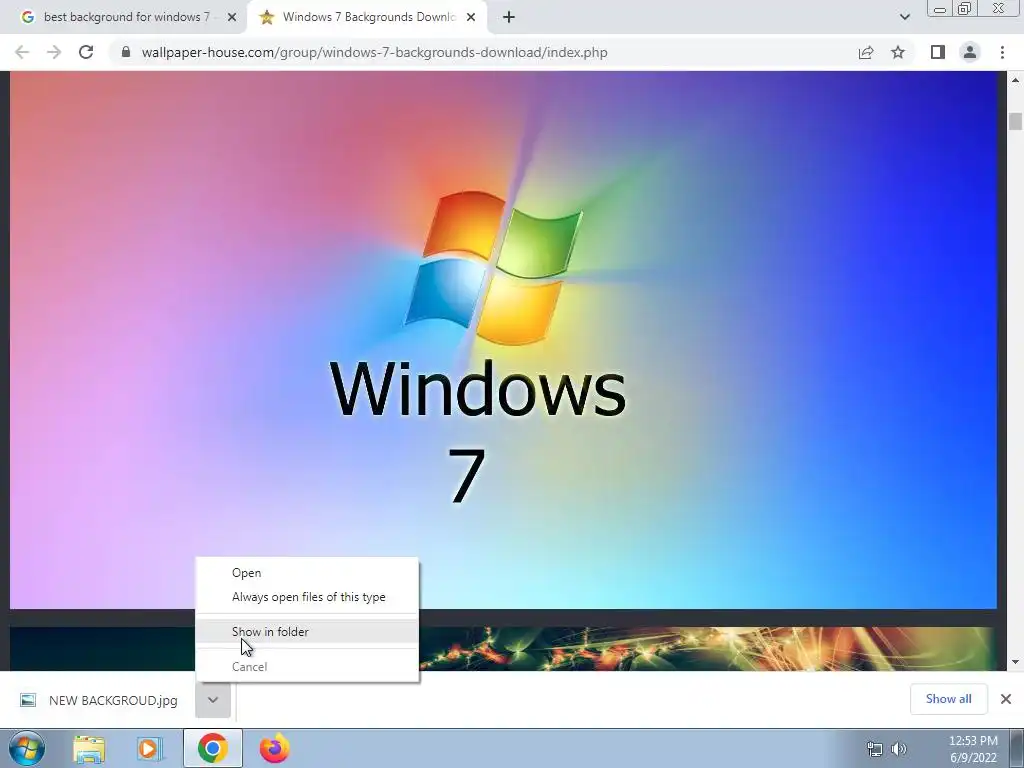Reload the page with the refresh icon
Image resolution: width=1024 pixels, height=768 pixels.
(86, 52)
